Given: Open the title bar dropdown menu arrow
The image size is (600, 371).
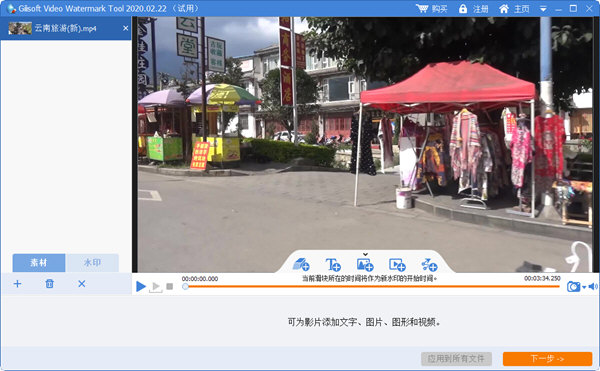Looking at the screenshot, I should [x=543, y=9].
